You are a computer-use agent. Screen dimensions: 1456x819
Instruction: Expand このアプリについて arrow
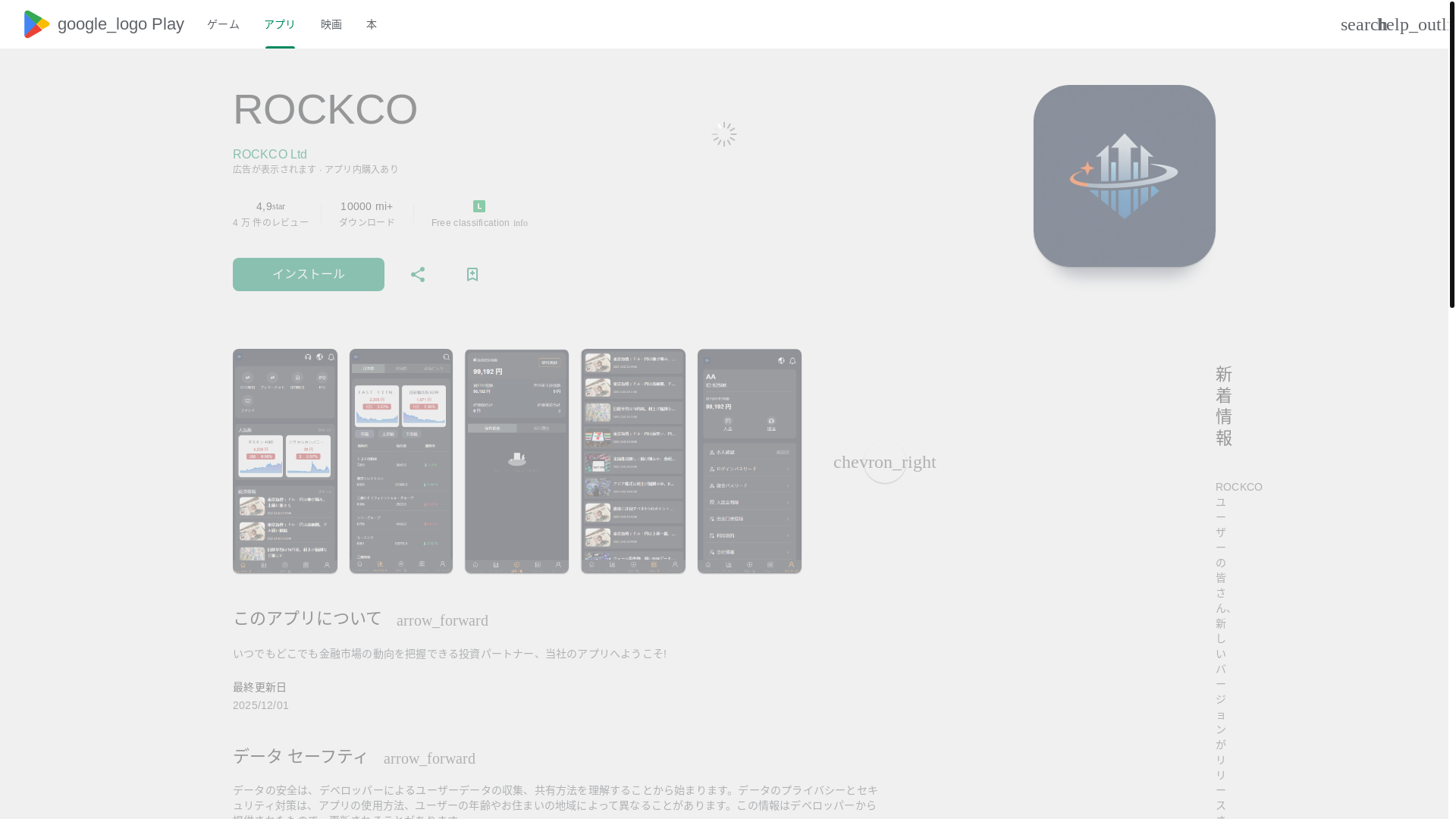coord(442,620)
